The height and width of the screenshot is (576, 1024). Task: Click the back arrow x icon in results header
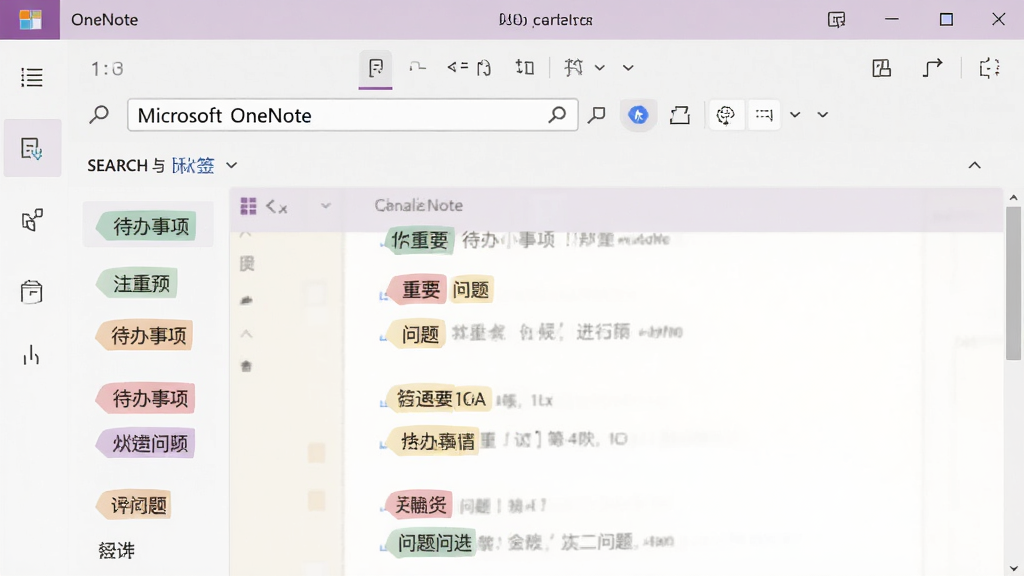[x=276, y=207]
